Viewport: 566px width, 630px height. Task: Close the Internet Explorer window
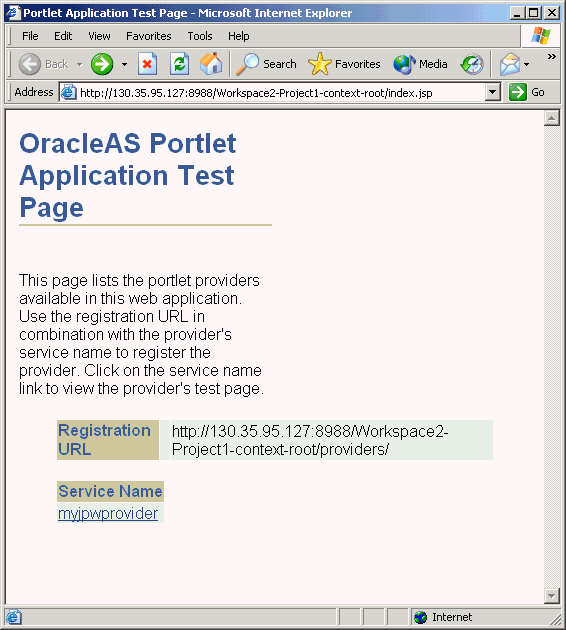pyautogui.click(x=552, y=13)
